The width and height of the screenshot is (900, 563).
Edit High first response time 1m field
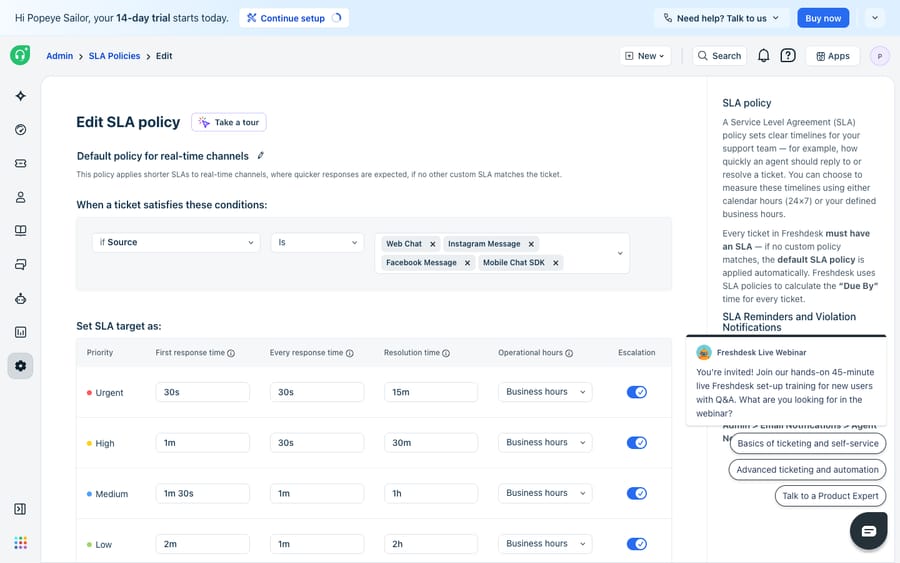point(203,442)
